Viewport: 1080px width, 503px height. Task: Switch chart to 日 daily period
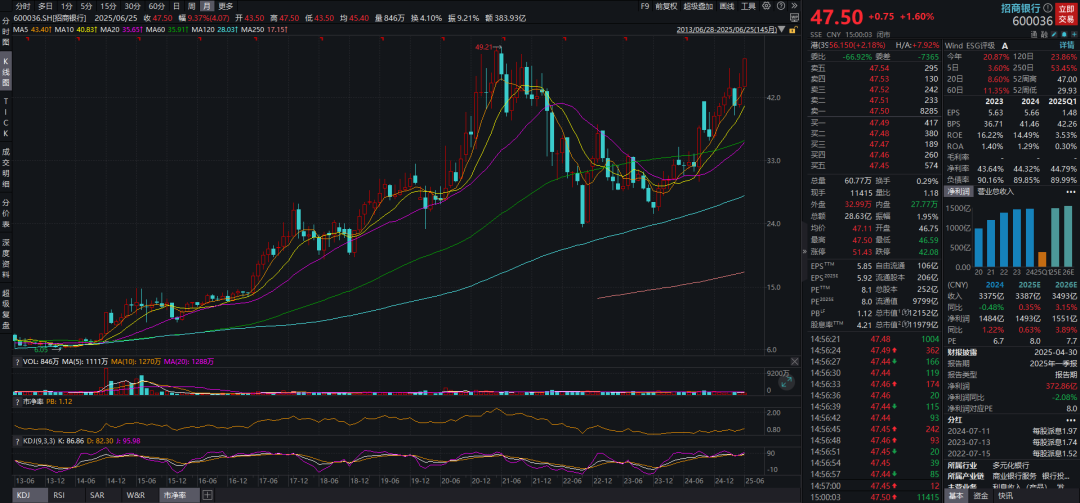coord(176,6)
